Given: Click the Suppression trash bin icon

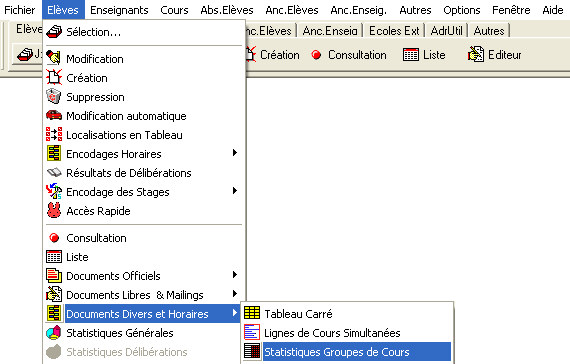Looking at the screenshot, I should pos(54,97).
